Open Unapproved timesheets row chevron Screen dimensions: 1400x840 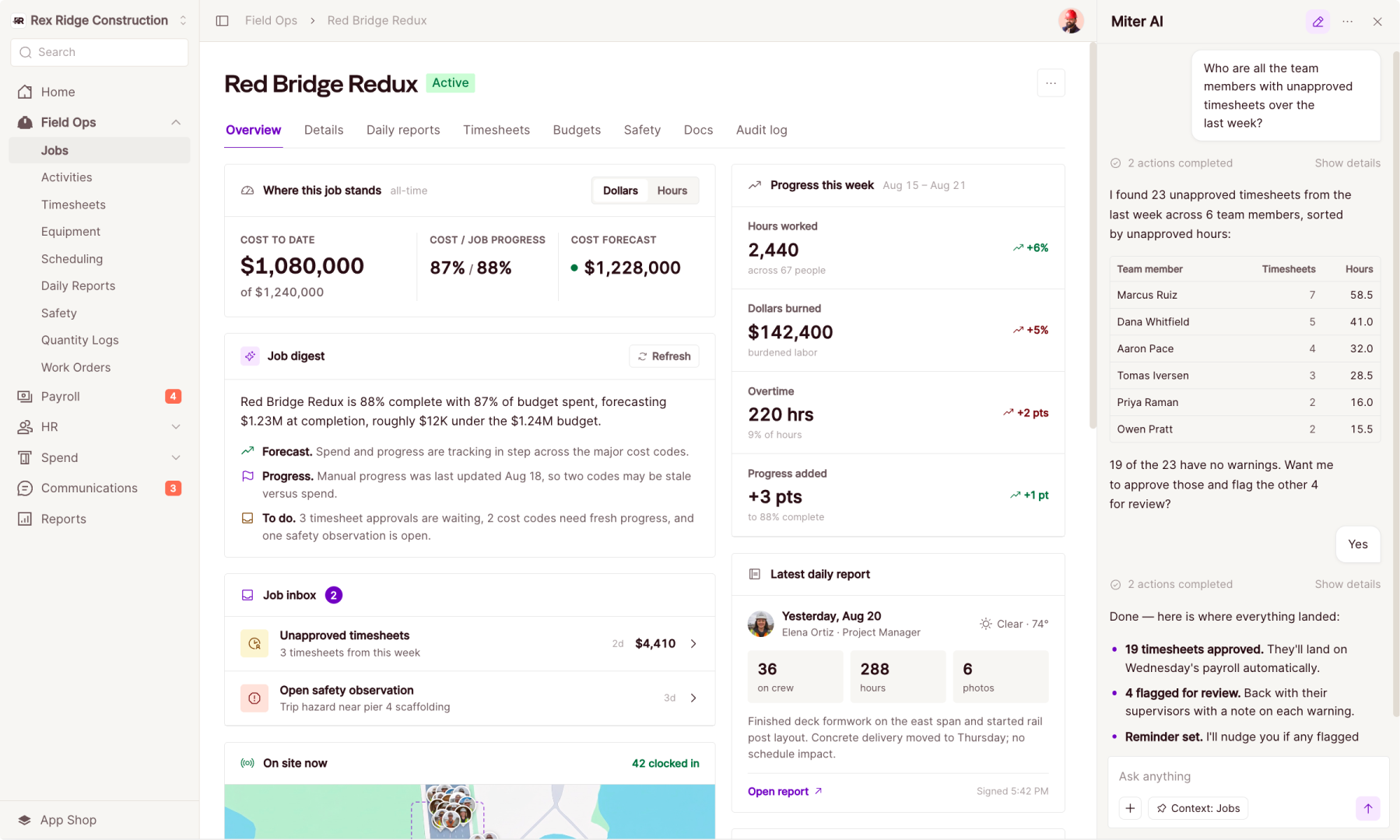(693, 643)
